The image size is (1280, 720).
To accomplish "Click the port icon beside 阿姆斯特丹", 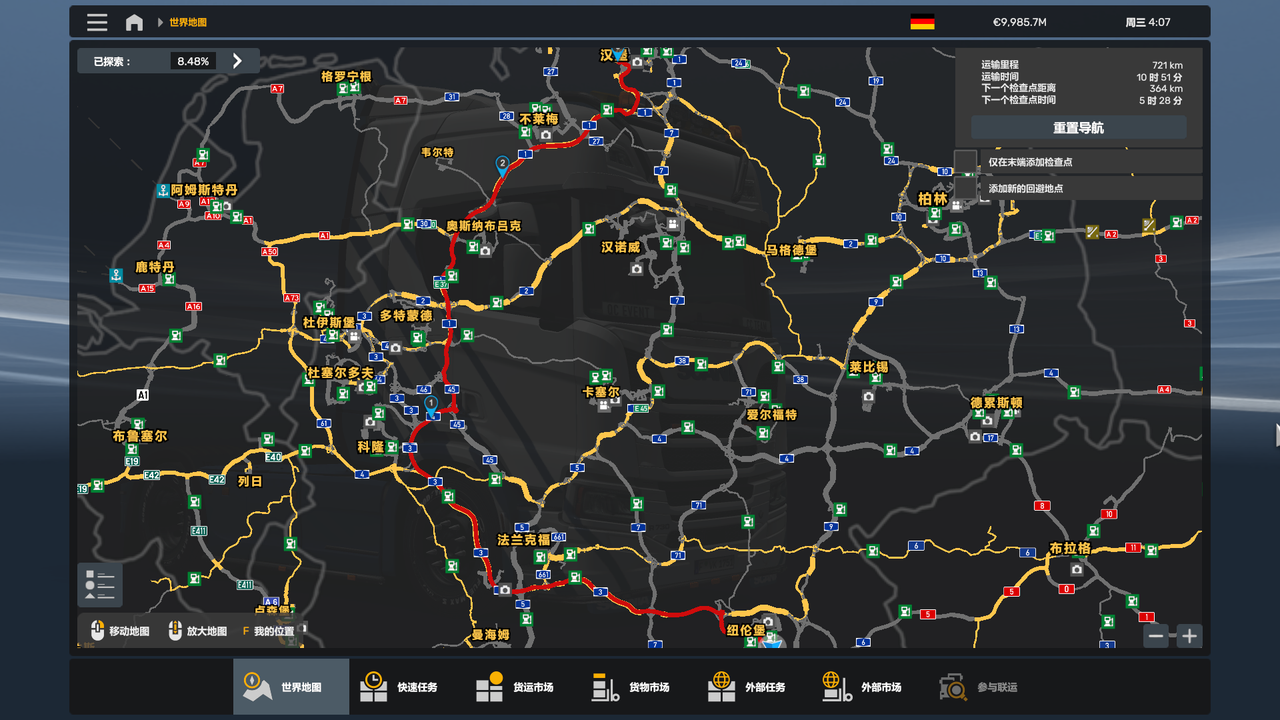I will [162, 190].
